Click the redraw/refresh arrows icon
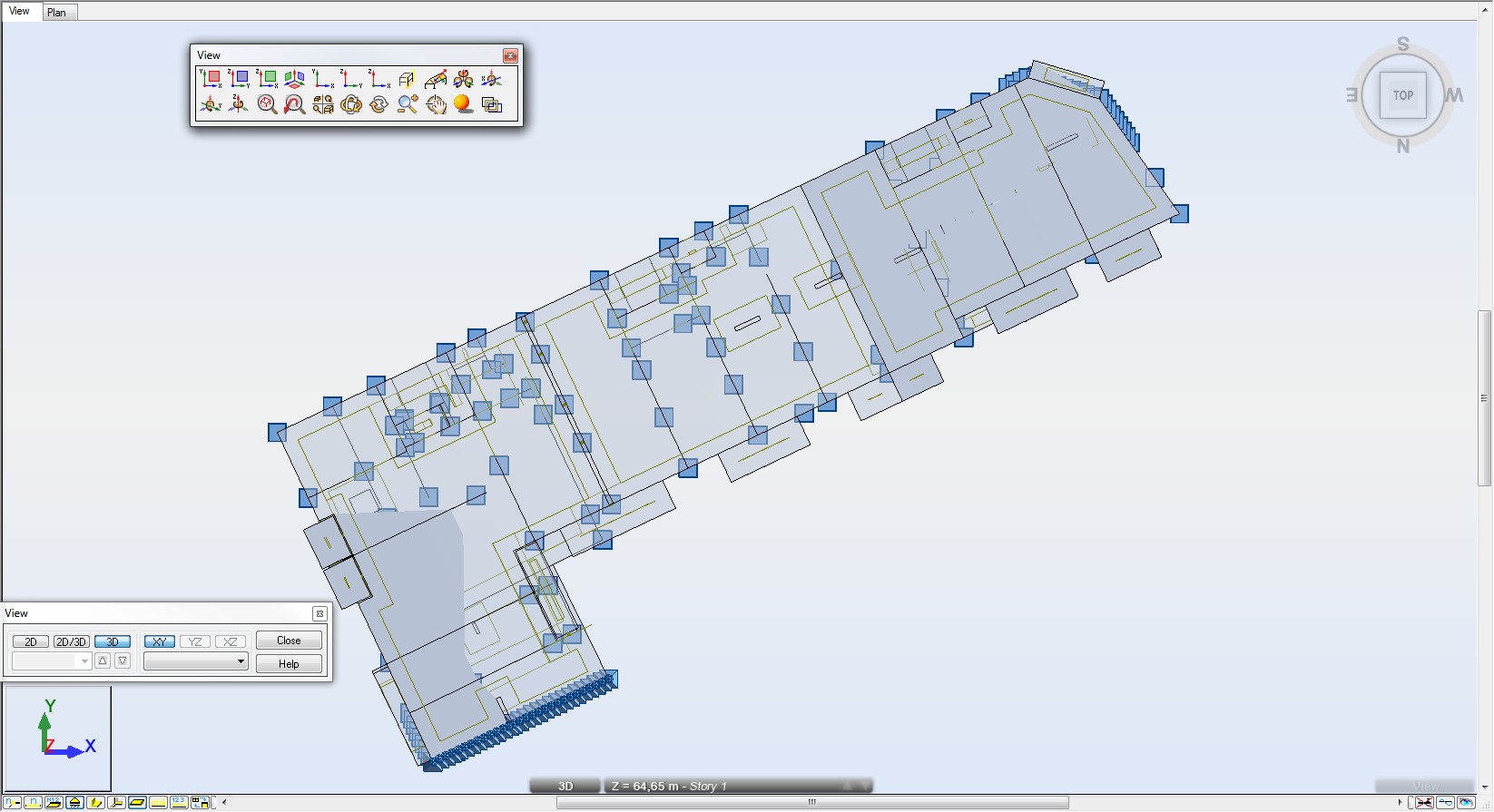 pos(379,104)
